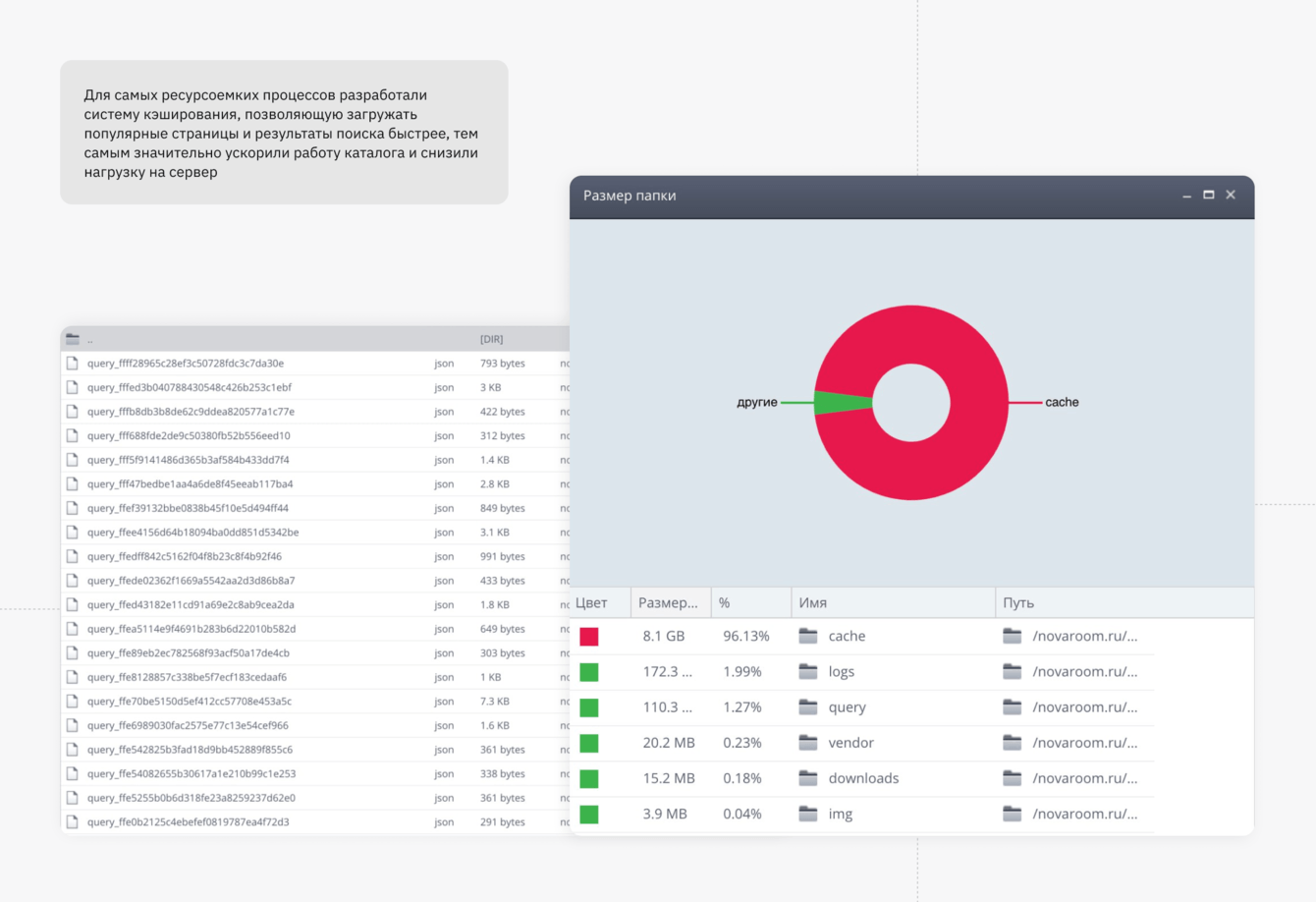Sort by the Путь column header
1316x902 pixels.
pyautogui.click(x=1124, y=602)
